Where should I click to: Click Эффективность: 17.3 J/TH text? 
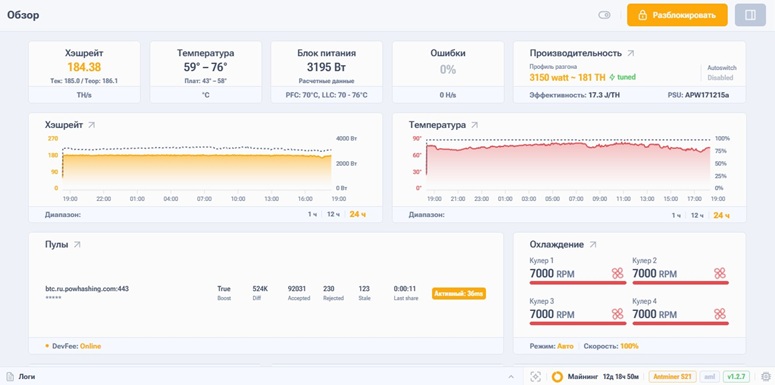[574, 94]
